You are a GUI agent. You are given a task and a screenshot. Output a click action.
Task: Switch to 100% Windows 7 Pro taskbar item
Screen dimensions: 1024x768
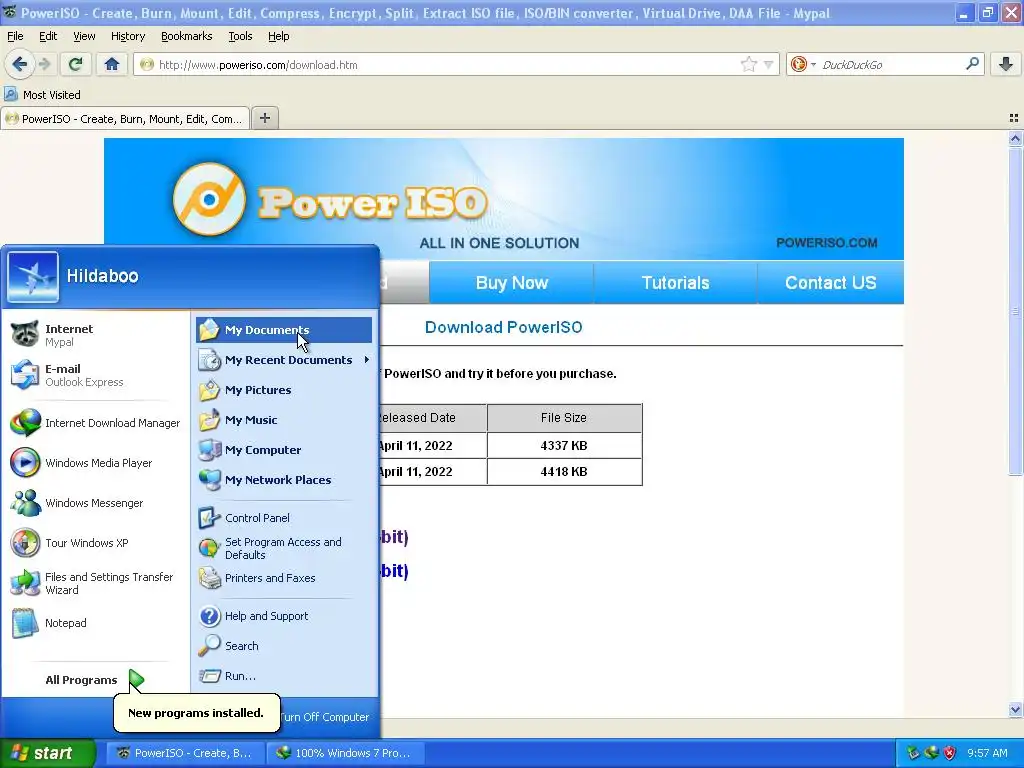346,753
